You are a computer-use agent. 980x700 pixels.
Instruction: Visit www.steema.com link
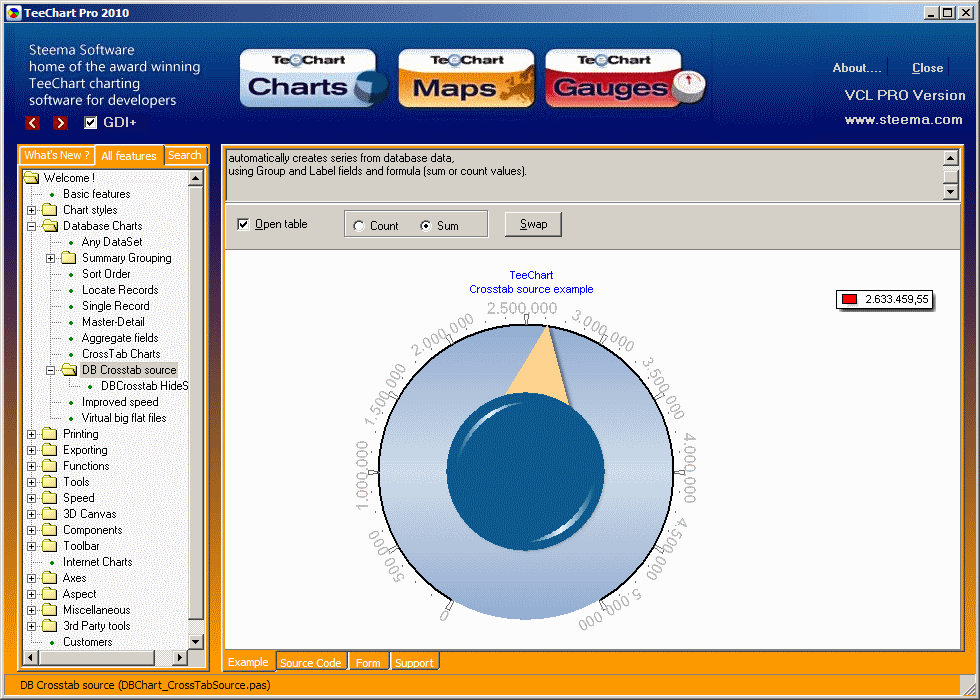click(x=903, y=120)
